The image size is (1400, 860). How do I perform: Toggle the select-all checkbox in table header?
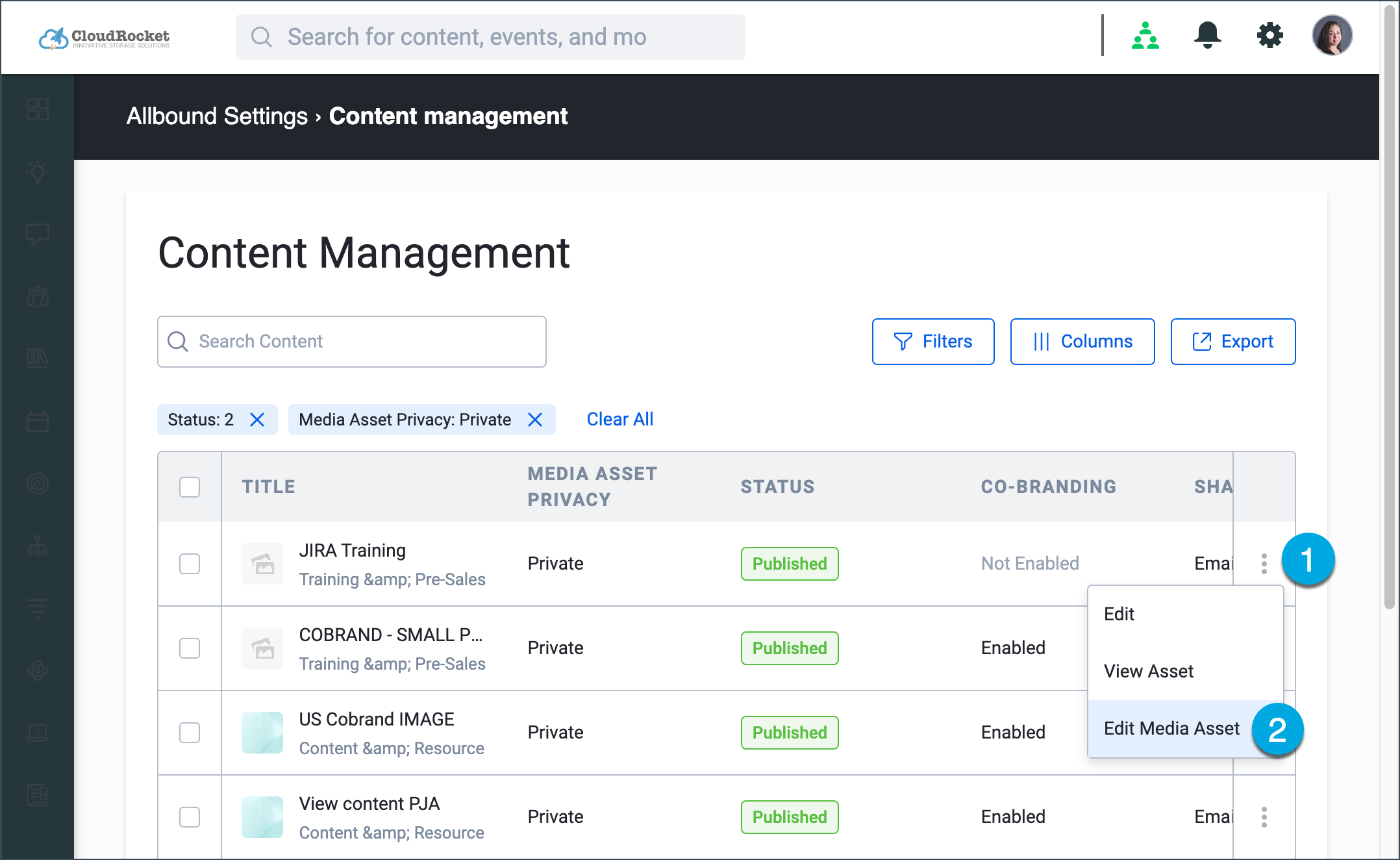pyautogui.click(x=190, y=487)
